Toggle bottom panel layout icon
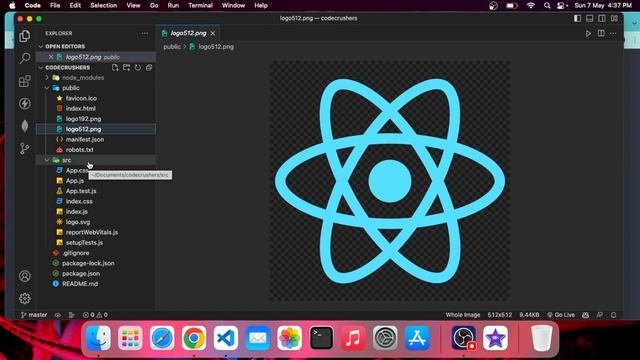Image resolution: width=640 pixels, height=360 pixels. click(x=589, y=18)
